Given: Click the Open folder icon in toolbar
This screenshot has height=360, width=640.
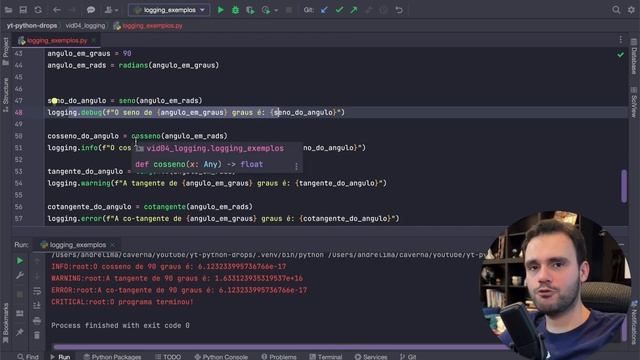Looking at the screenshot, I should pos(8,10).
